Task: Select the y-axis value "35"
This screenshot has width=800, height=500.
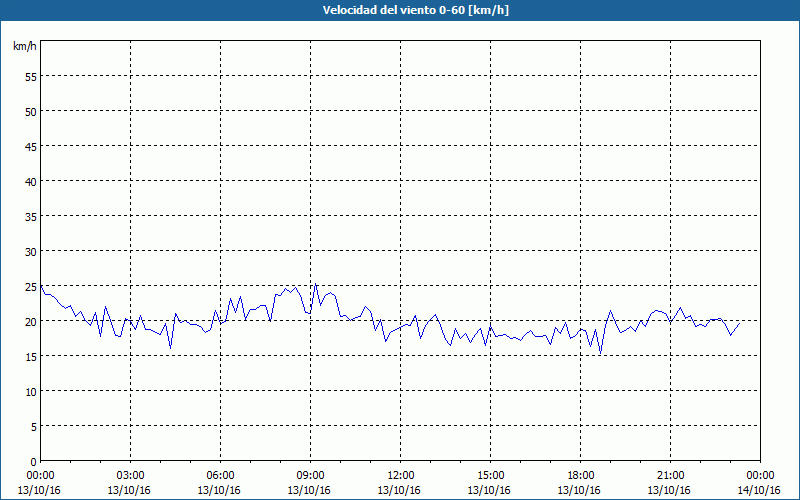Action: pos(31,216)
